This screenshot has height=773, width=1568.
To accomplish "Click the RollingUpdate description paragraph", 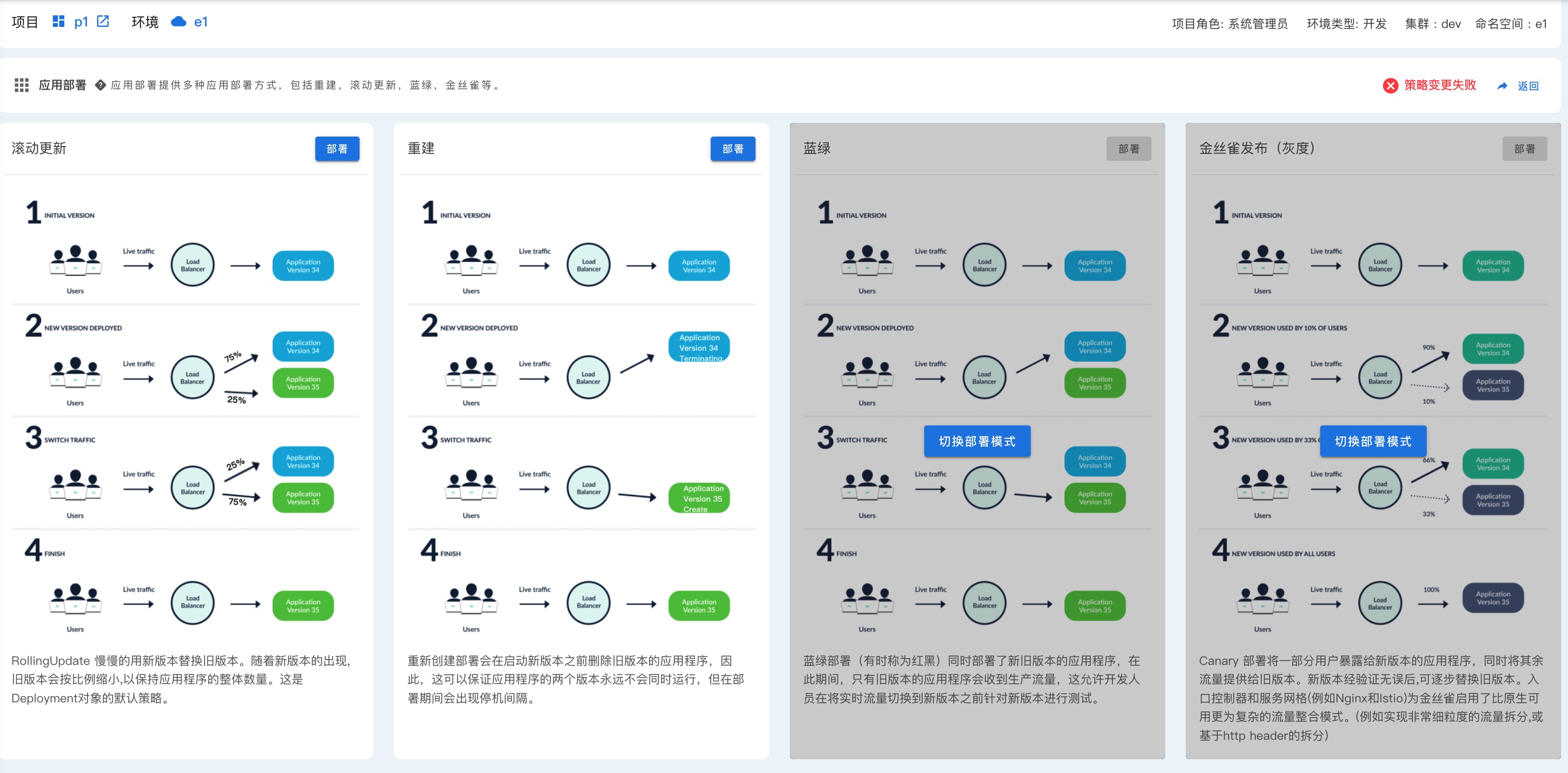I will click(182, 679).
